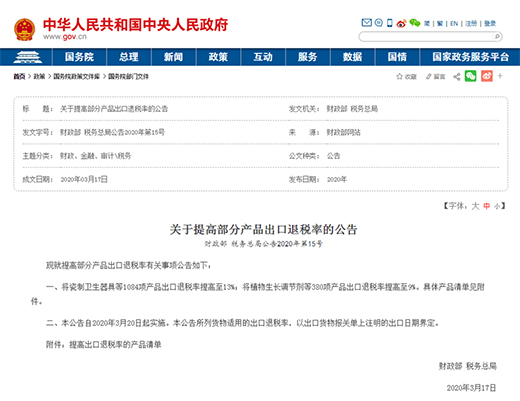Open the 国务院 navigation menu
Screen dimensions: 520x401
(x=79, y=57)
